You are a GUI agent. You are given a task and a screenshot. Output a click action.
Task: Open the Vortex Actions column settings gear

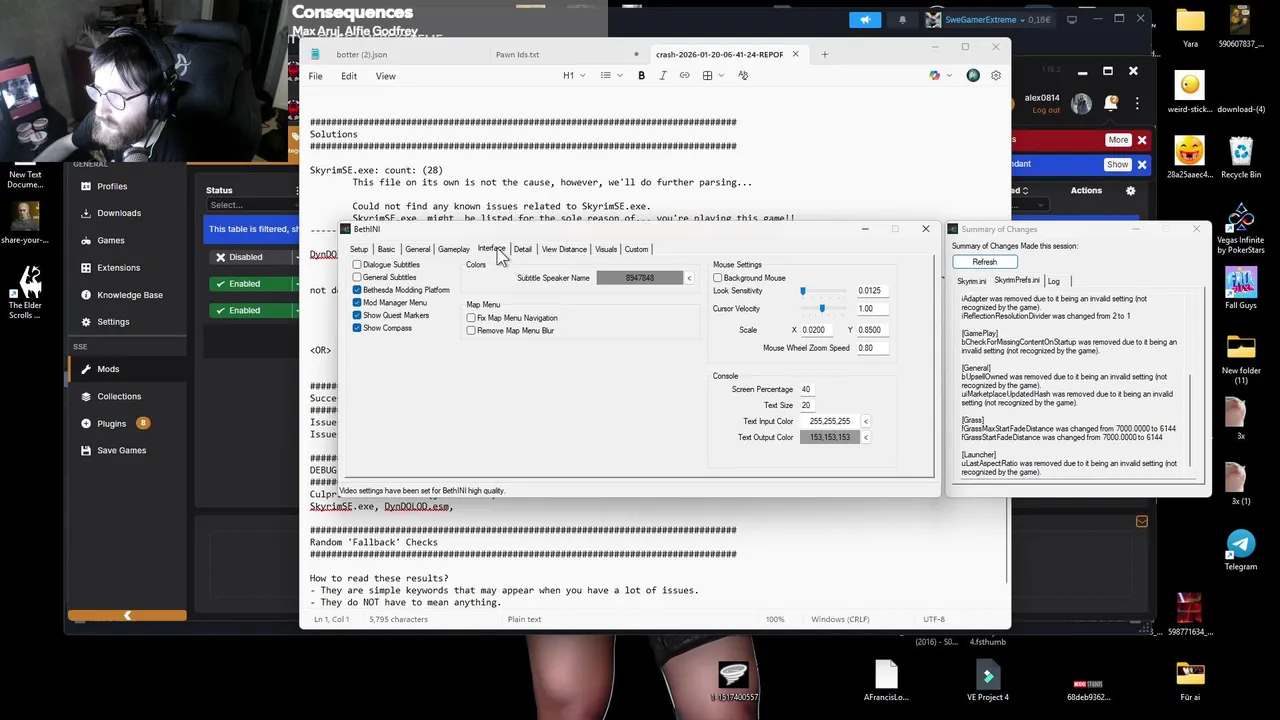[1131, 190]
